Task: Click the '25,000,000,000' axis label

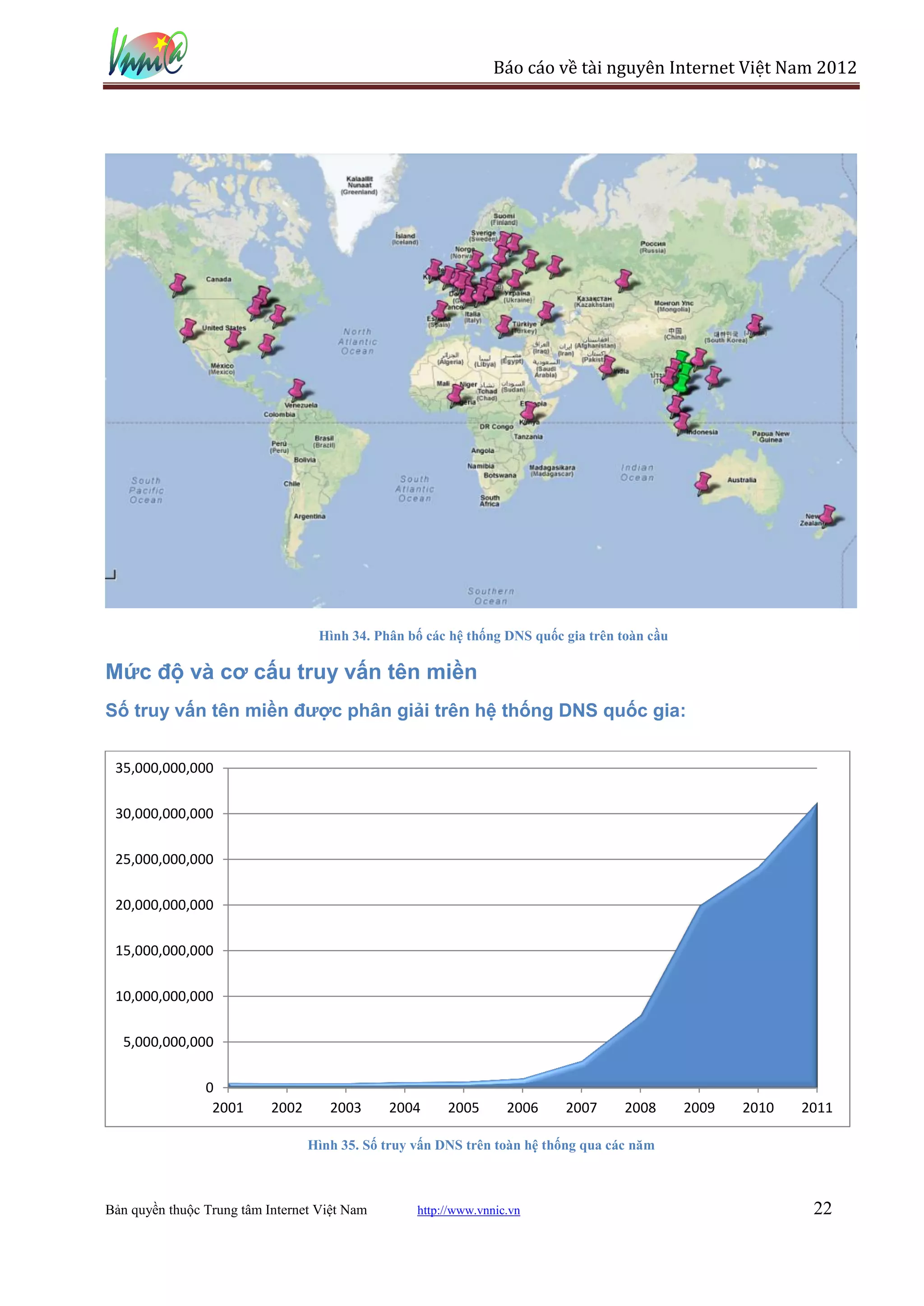Action: click(x=164, y=859)
